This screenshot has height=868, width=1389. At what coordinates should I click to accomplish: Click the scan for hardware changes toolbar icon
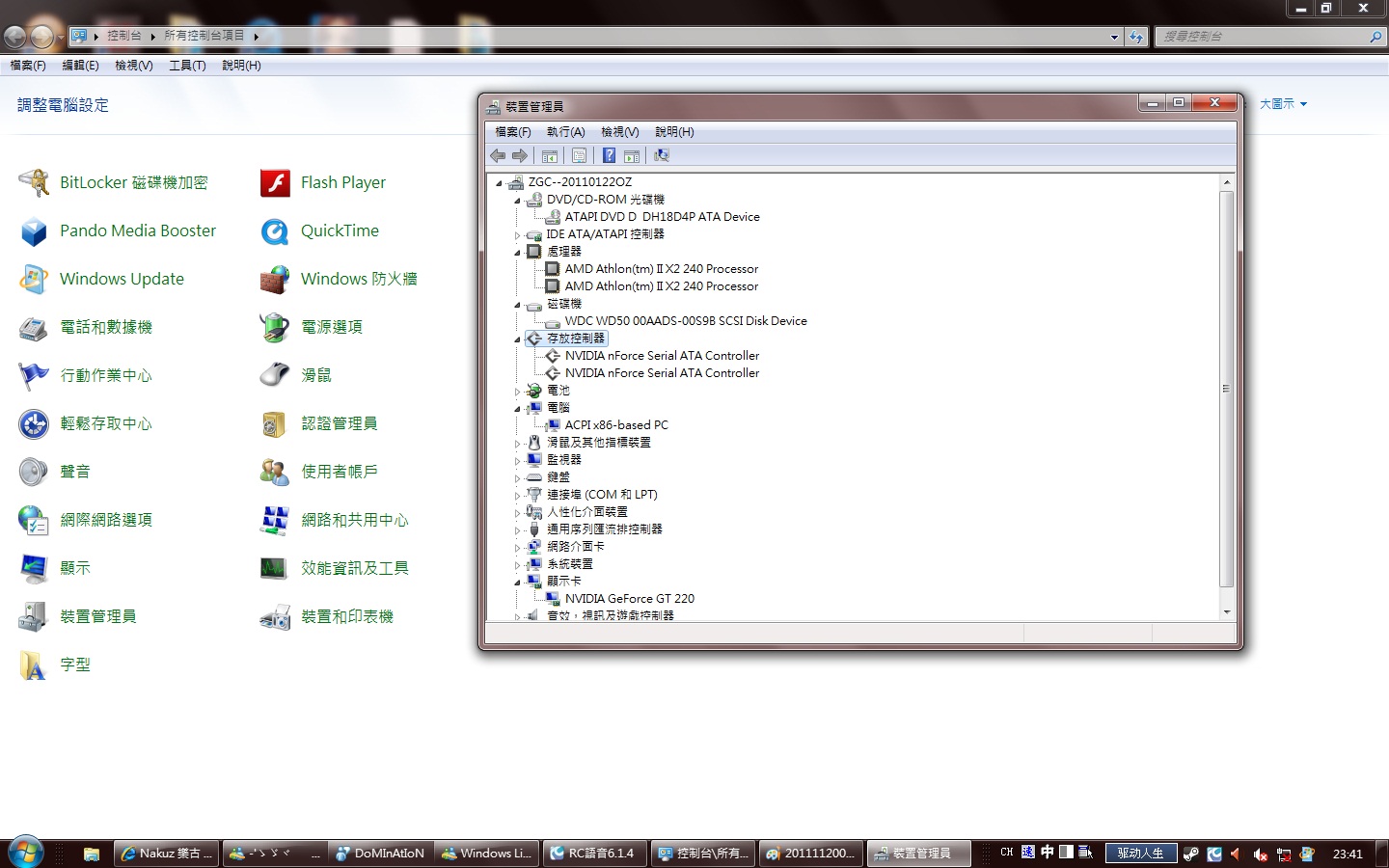pyautogui.click(x=662, y=155)
